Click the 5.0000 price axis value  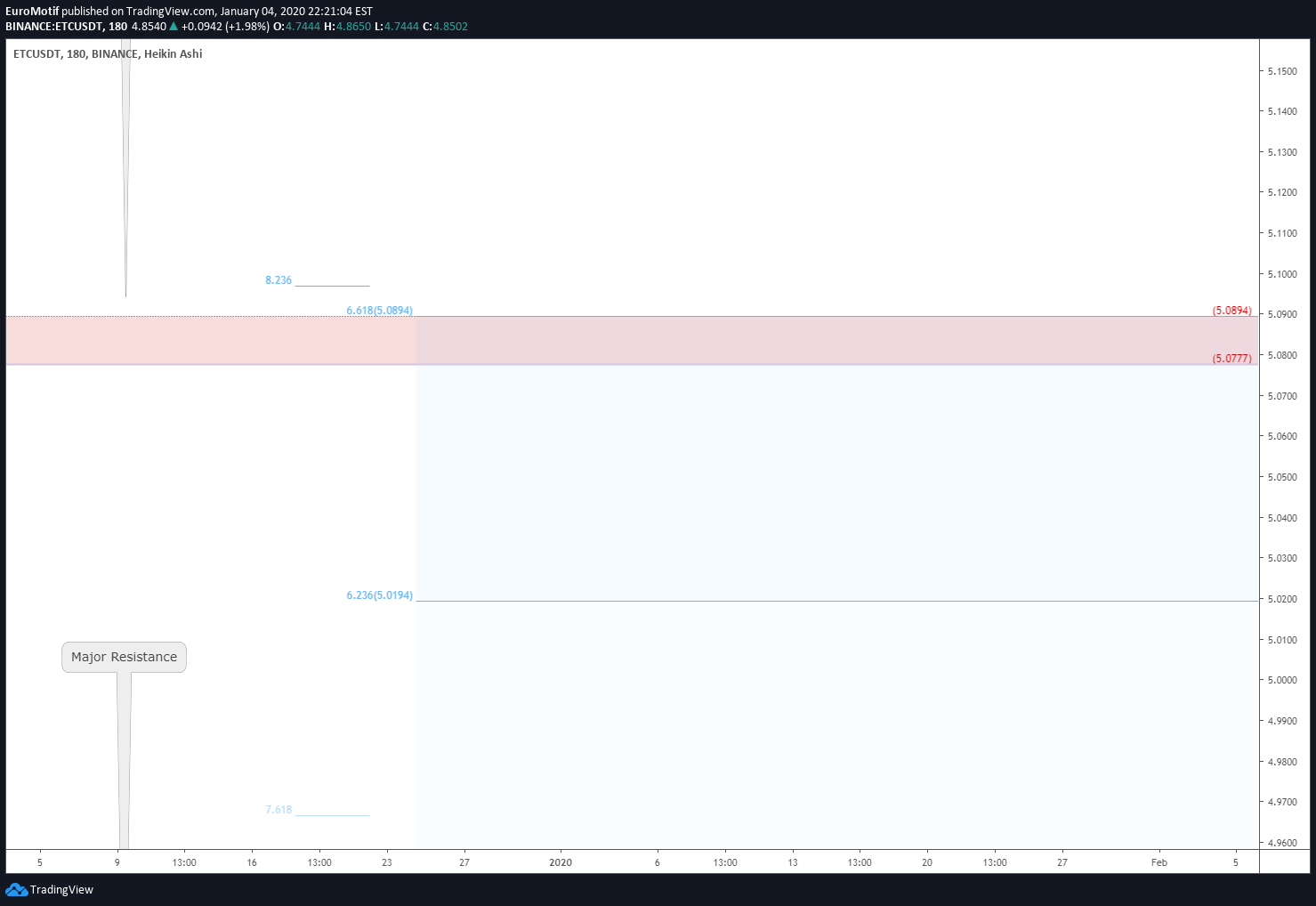[1282, 680]
